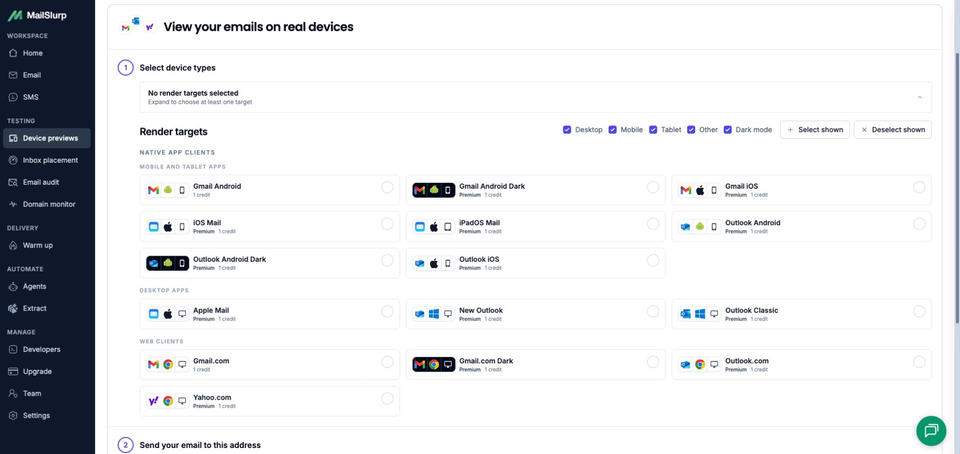Click the Home house icon in sidebar
Viewport: 960px width, 454px height.
[x=13, y=53]
